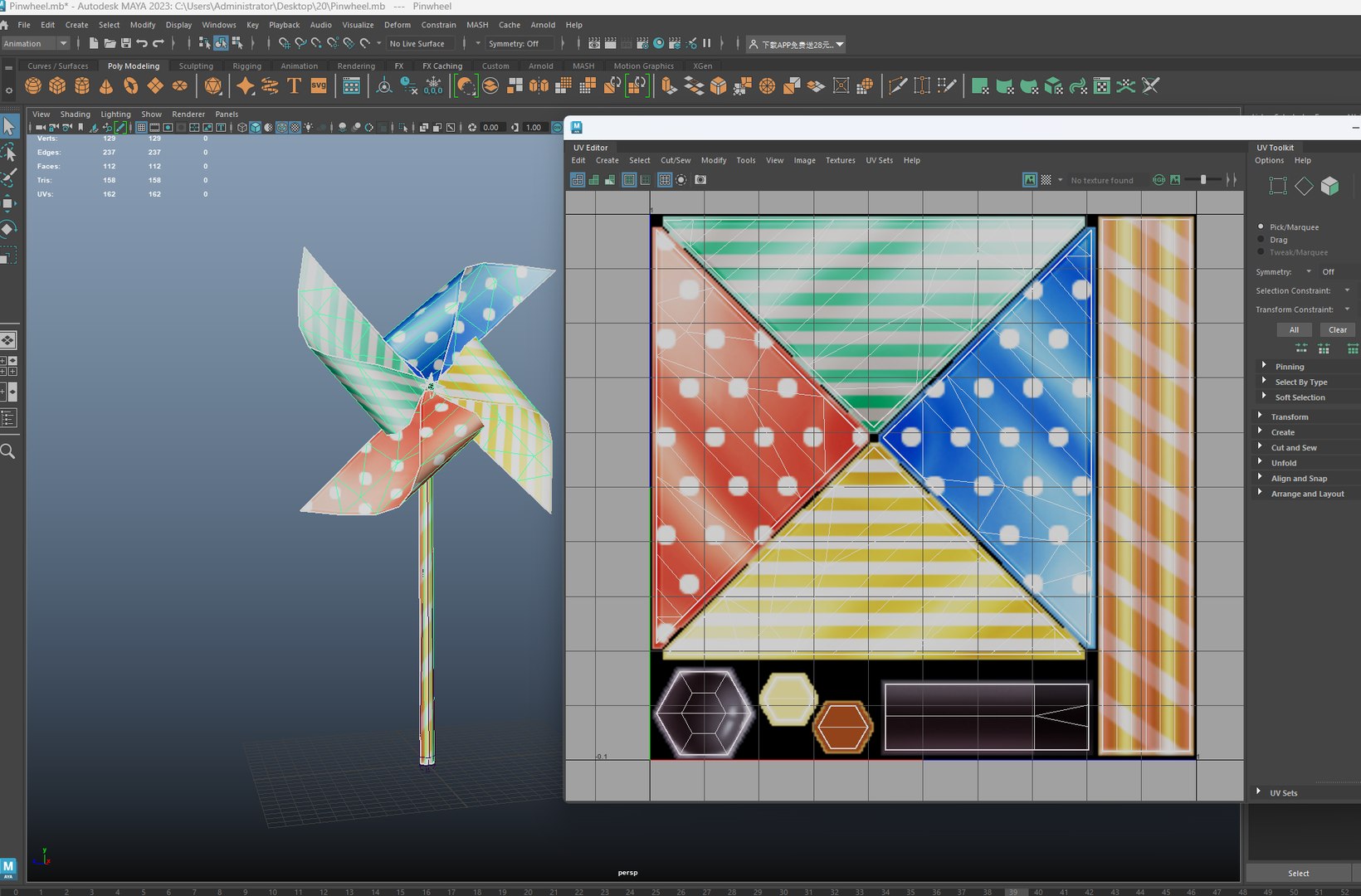Click the Redo arrow icon
Viewport: 1361px width, 896px height.
159,43
